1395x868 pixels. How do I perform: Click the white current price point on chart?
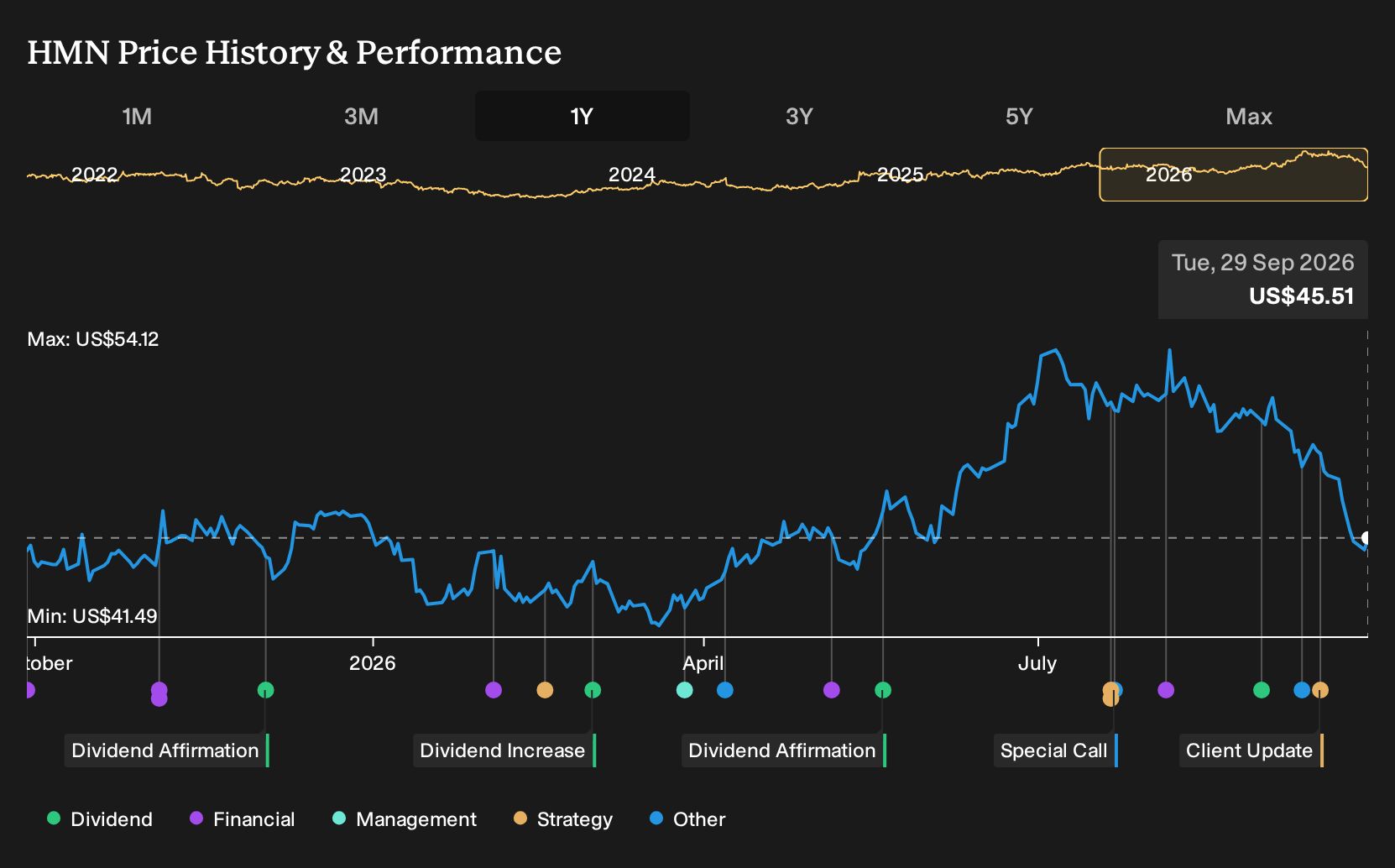click(x=1366, y=538)
